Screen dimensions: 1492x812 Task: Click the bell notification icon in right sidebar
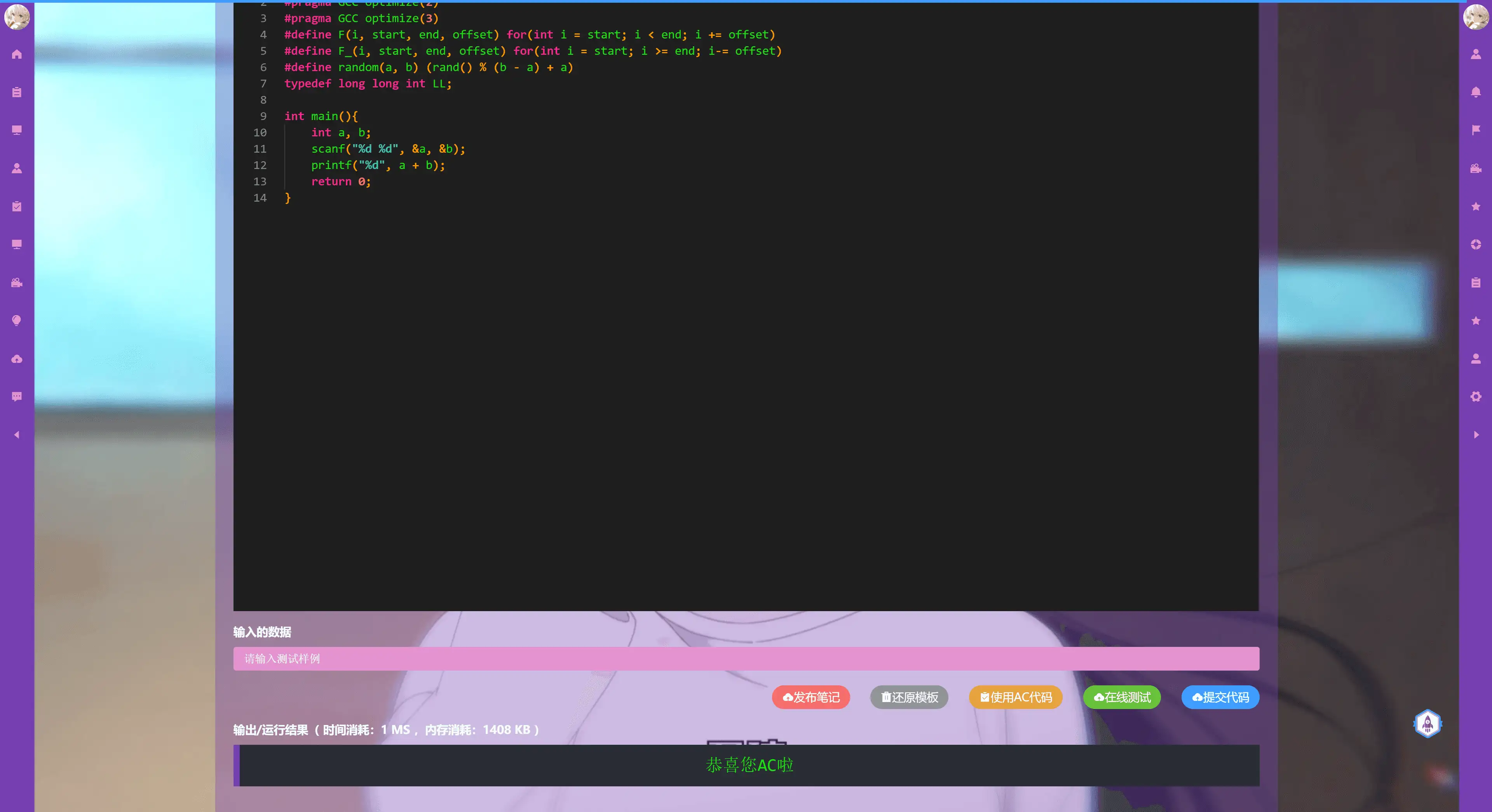point(1475,92)
